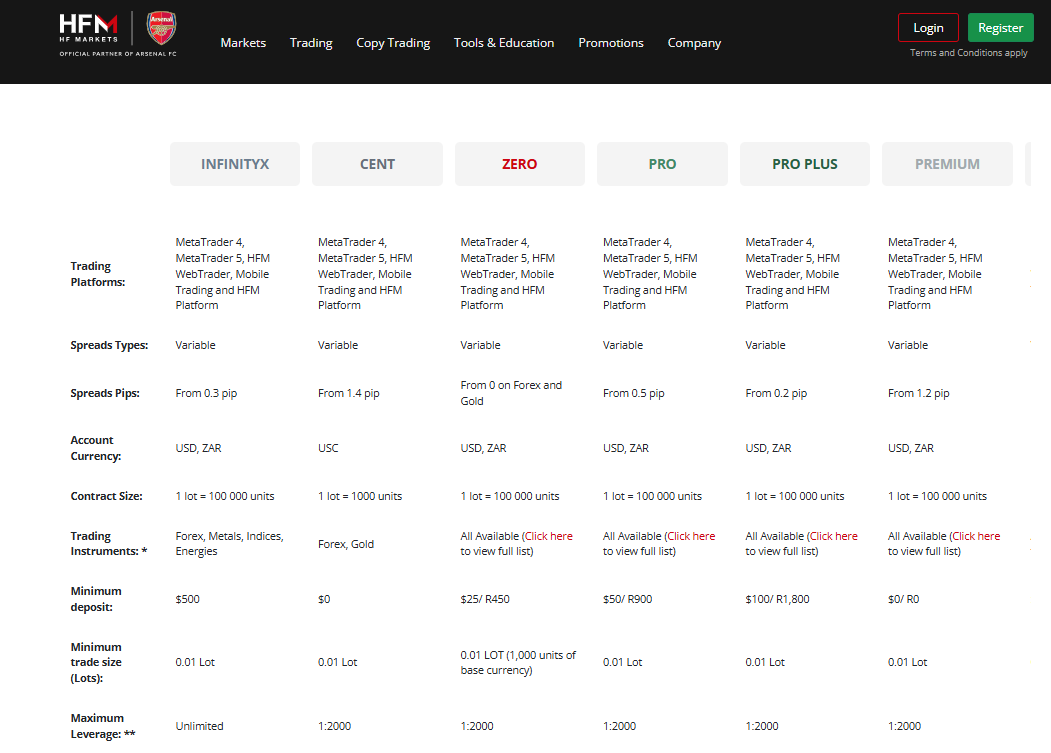
Task: Click the PREMIUM column 'Click here' link
Action: click(976, 536)
